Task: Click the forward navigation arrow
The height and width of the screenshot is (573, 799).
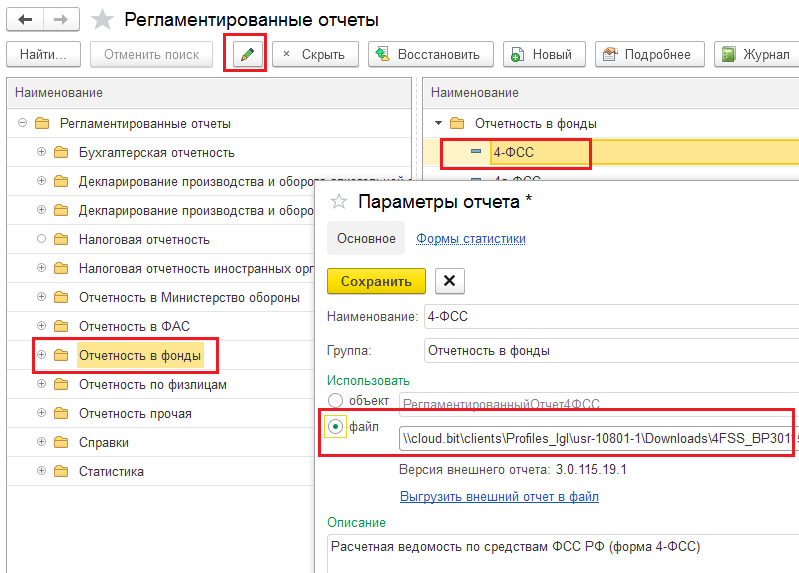Action: point(60,20)
